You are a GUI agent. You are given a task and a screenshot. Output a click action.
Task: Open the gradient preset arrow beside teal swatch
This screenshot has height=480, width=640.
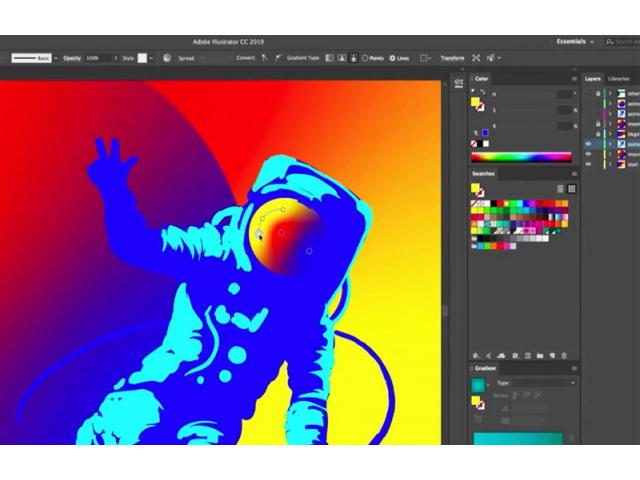tap(488, 385)
